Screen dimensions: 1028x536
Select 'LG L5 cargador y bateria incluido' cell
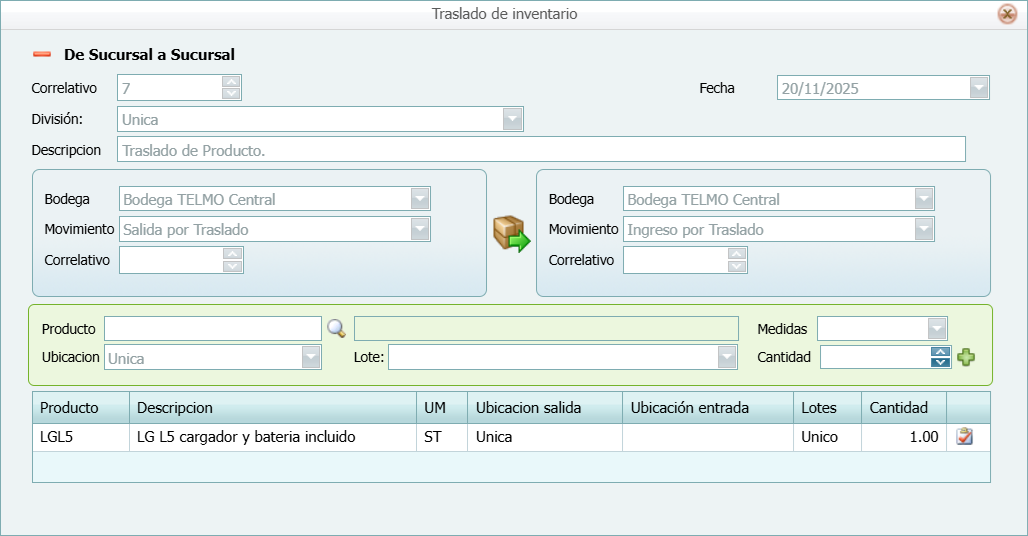pyautogui.click(x=273, y=437)
